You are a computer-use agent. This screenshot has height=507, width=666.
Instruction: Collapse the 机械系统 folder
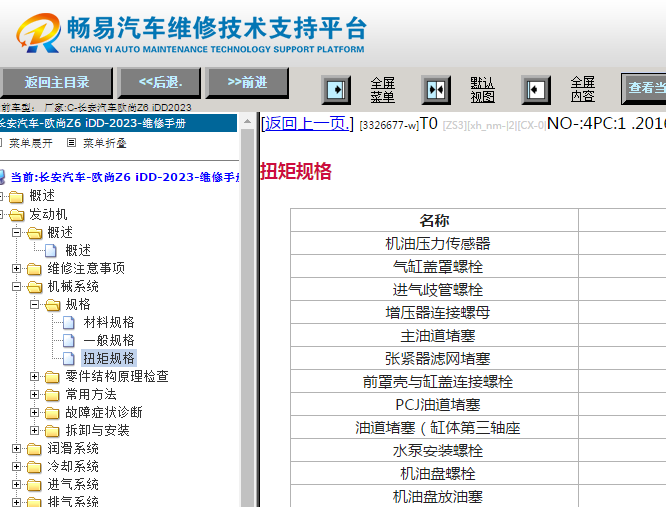click(x=17, y=286)
